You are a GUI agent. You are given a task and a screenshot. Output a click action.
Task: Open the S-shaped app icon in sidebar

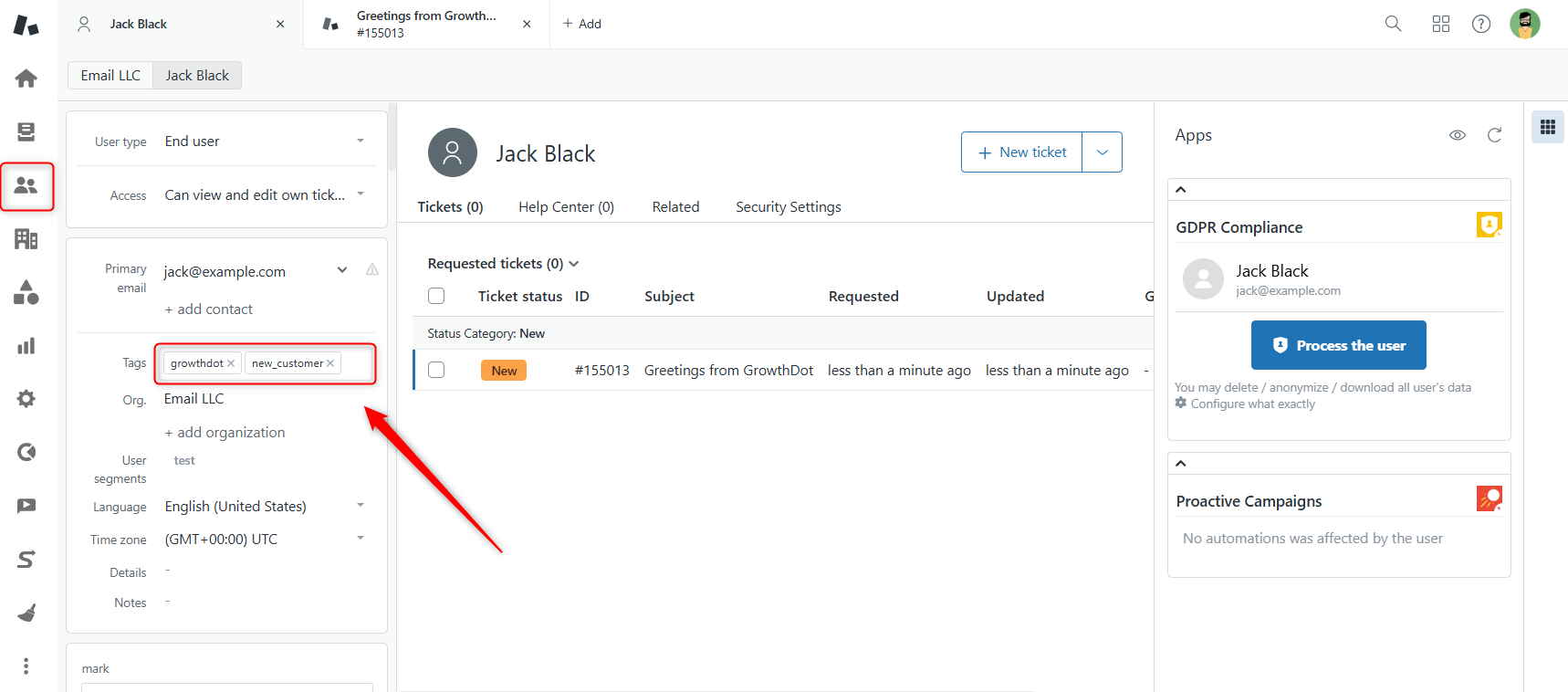pos(26,559)
